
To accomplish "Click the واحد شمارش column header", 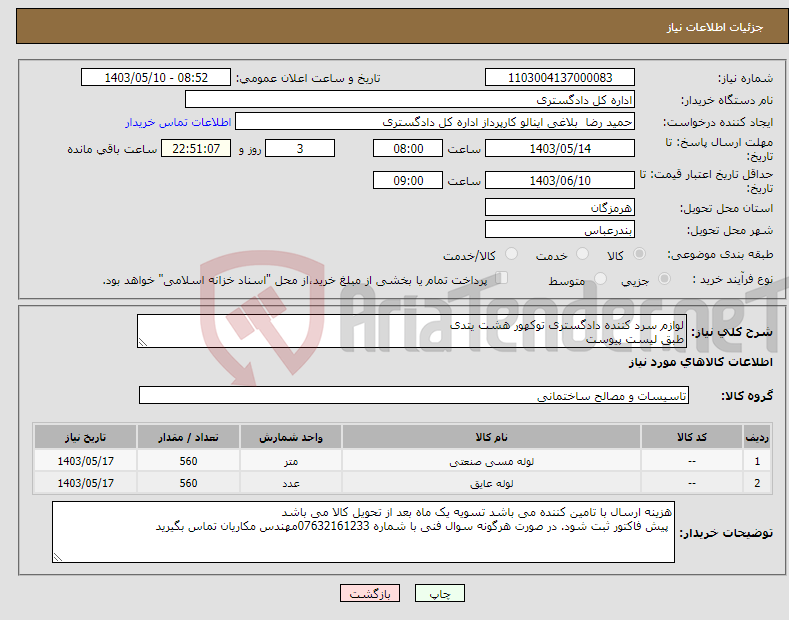I will (x=291, y=437).
